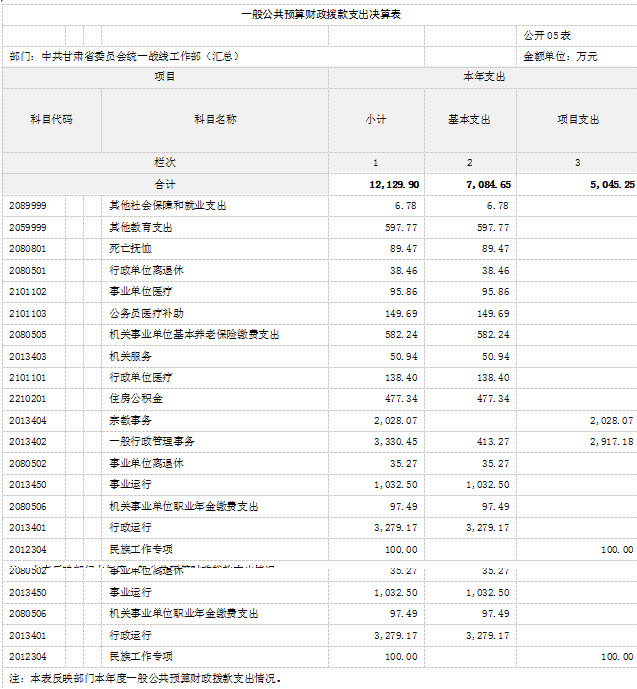This screenshot has height=689, width=637.
Task: Select the 行政单位医疗 subject name
Action: [x=141, y=378]
